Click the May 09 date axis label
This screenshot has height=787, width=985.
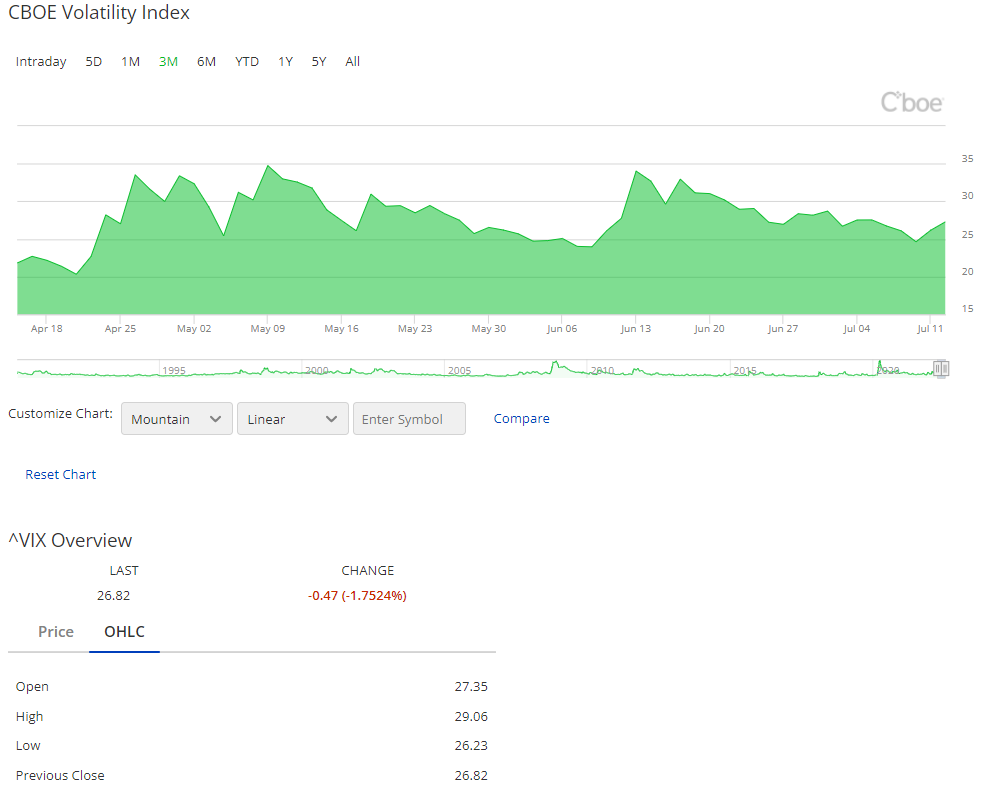268,328
